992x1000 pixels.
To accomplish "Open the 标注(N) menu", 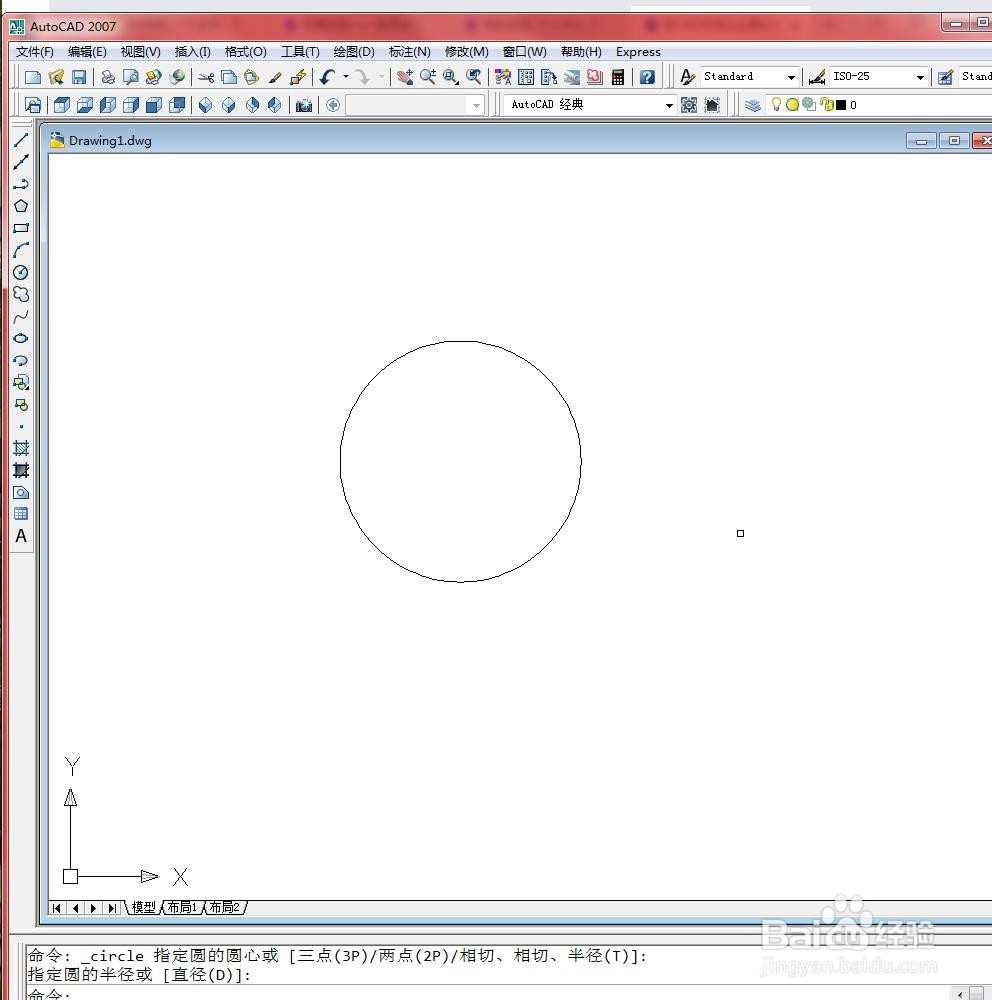I will point(410,52).
